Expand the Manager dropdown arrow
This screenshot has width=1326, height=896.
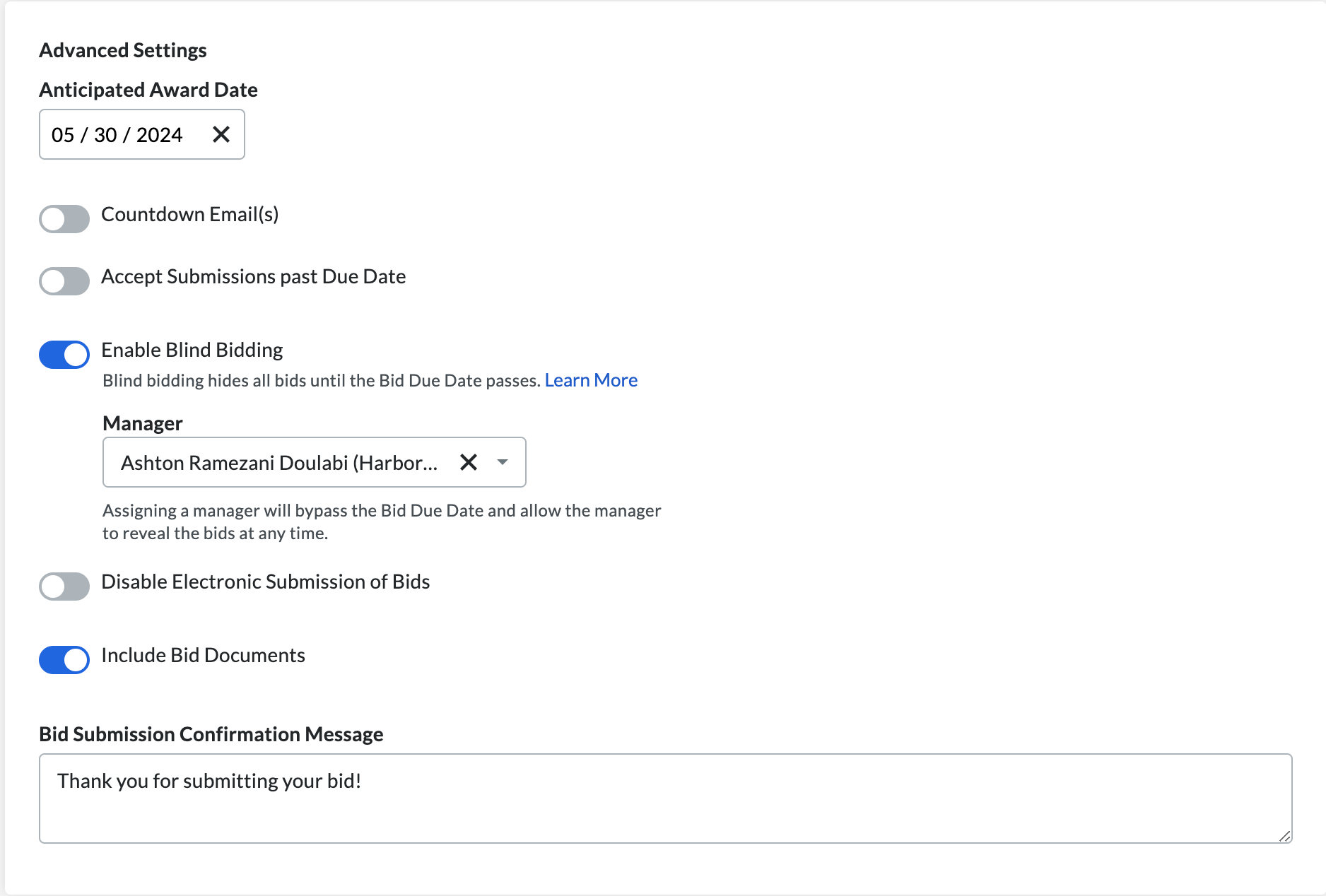click(503, 462)
